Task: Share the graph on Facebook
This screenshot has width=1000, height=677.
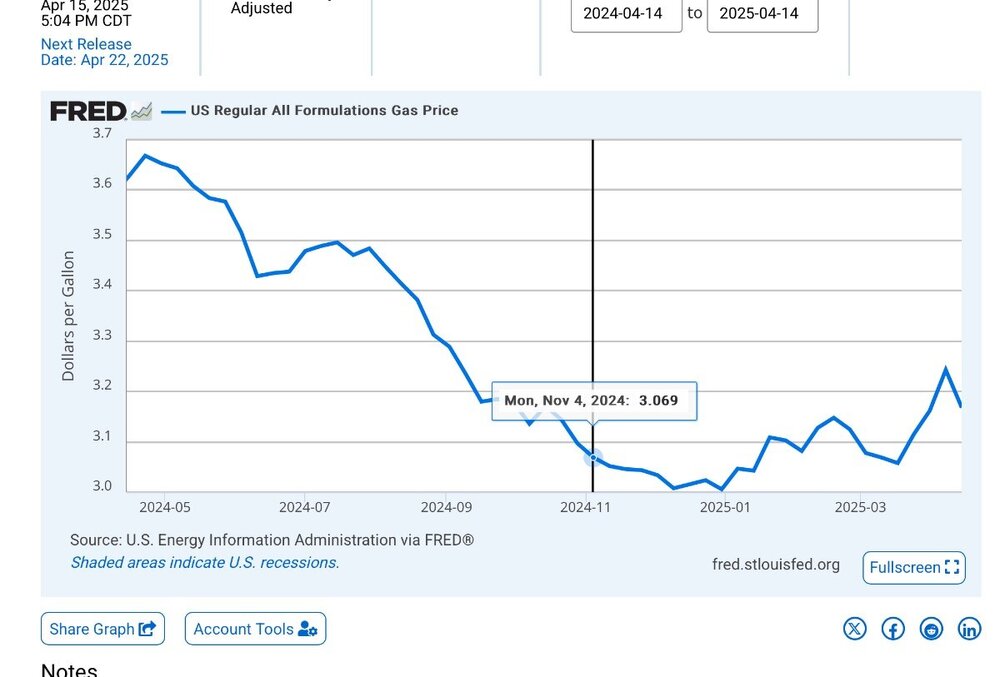Action: [893, 629]
